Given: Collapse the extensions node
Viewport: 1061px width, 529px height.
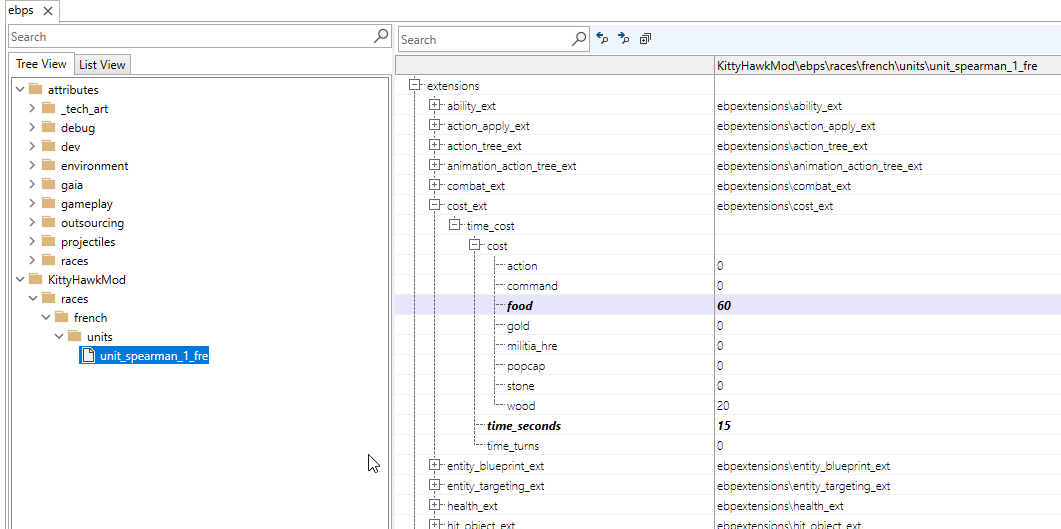Looking at the screenshot, I should point(414,85).
